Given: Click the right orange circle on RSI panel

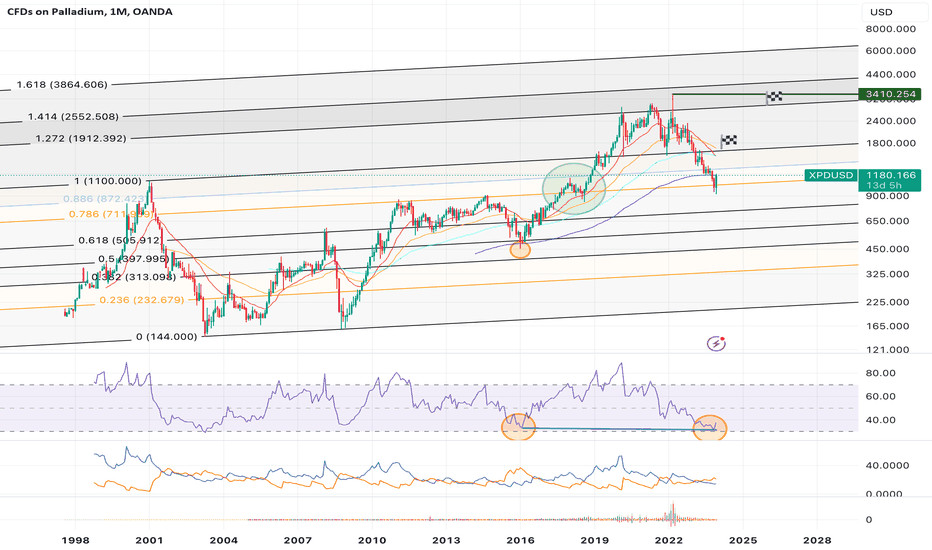Looking at the screenshot, I should pyautogui.click(x=710, y=428).
